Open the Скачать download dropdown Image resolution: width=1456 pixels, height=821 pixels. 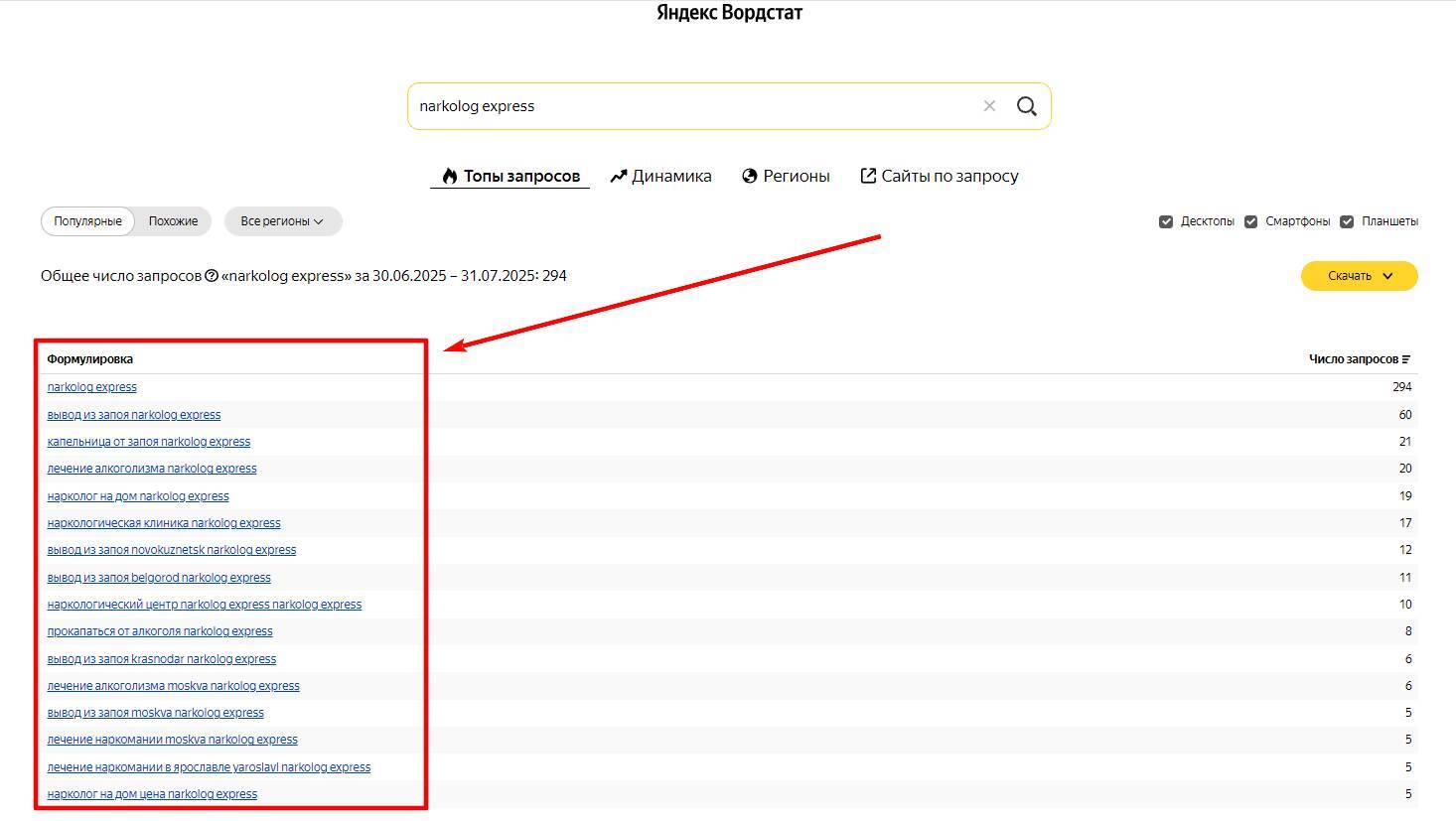(1359, 276)
